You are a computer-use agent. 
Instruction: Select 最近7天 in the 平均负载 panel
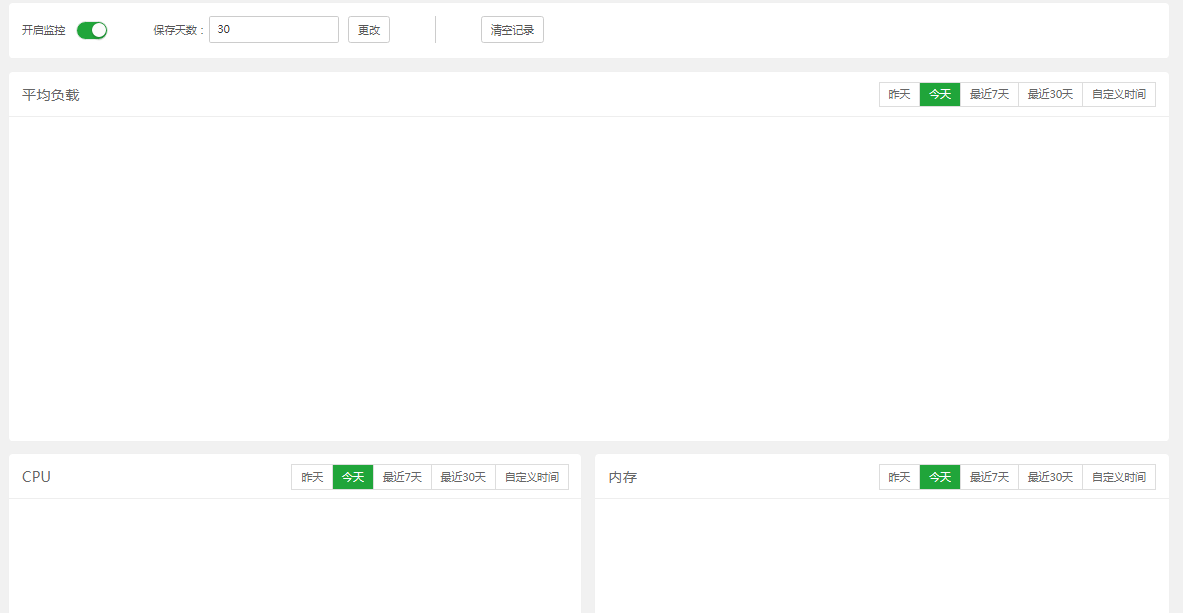988,94
